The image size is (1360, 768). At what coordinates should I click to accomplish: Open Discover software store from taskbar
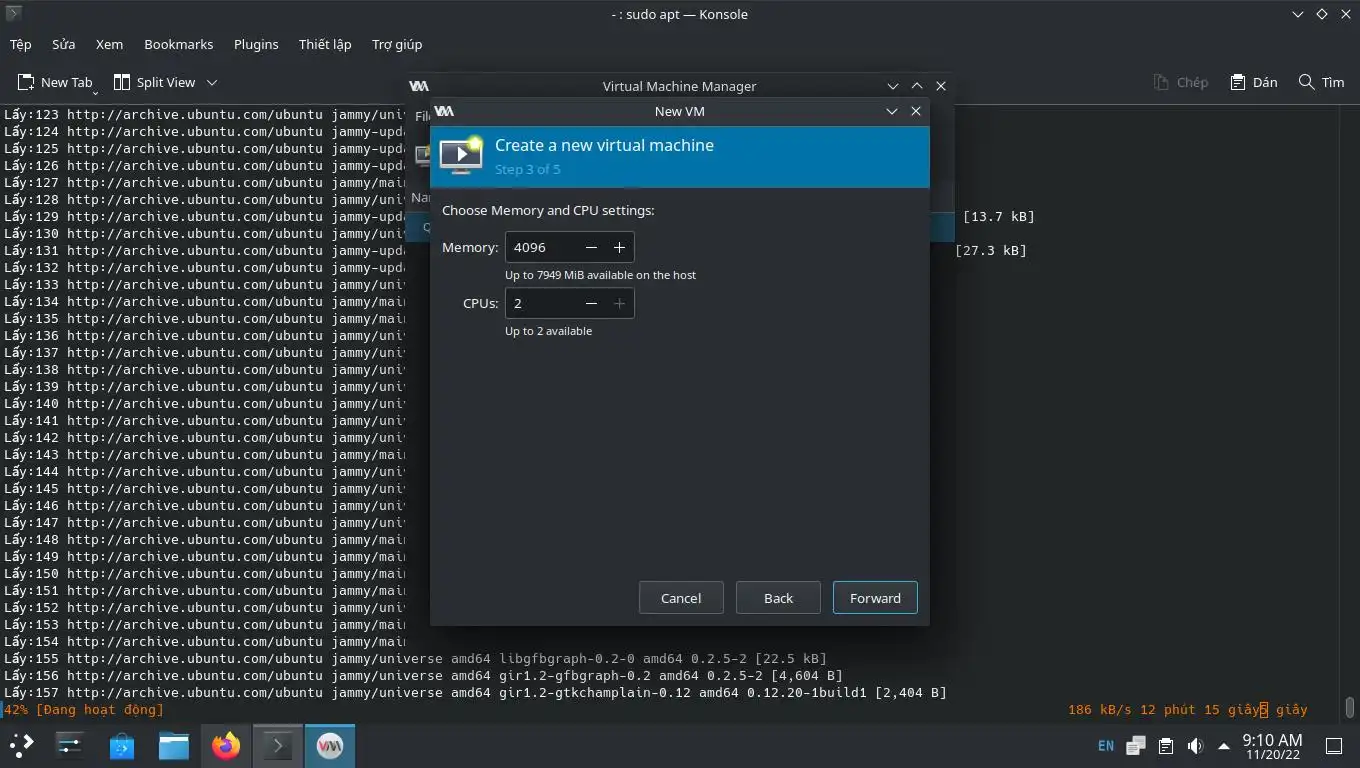tap(122, 745)
